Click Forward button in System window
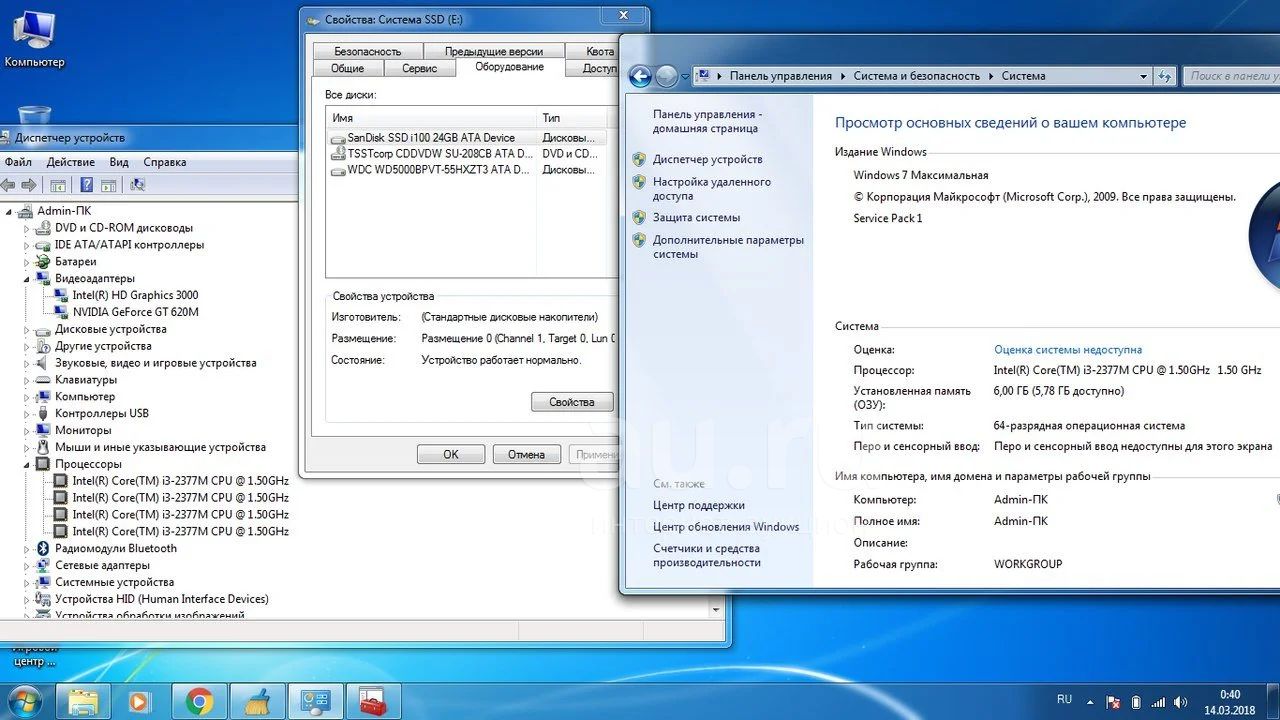This screenshot has width=1280, height=720. point(667,76)
